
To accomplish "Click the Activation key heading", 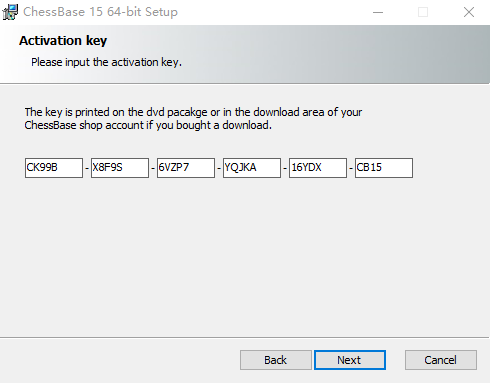I will [x=63, y=41].
